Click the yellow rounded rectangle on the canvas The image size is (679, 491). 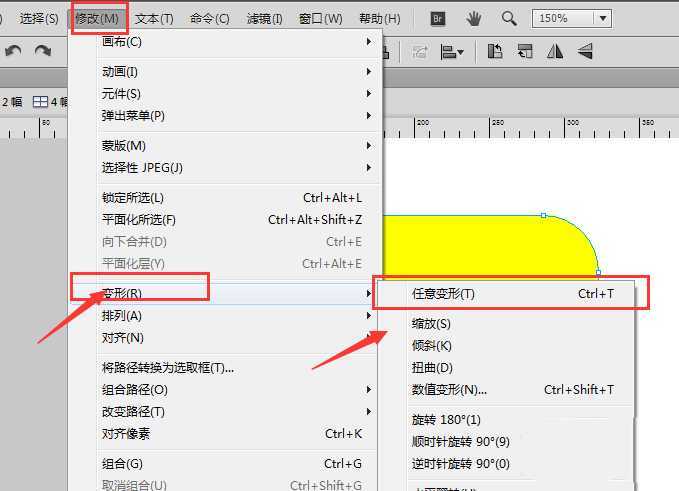[480, 246]
